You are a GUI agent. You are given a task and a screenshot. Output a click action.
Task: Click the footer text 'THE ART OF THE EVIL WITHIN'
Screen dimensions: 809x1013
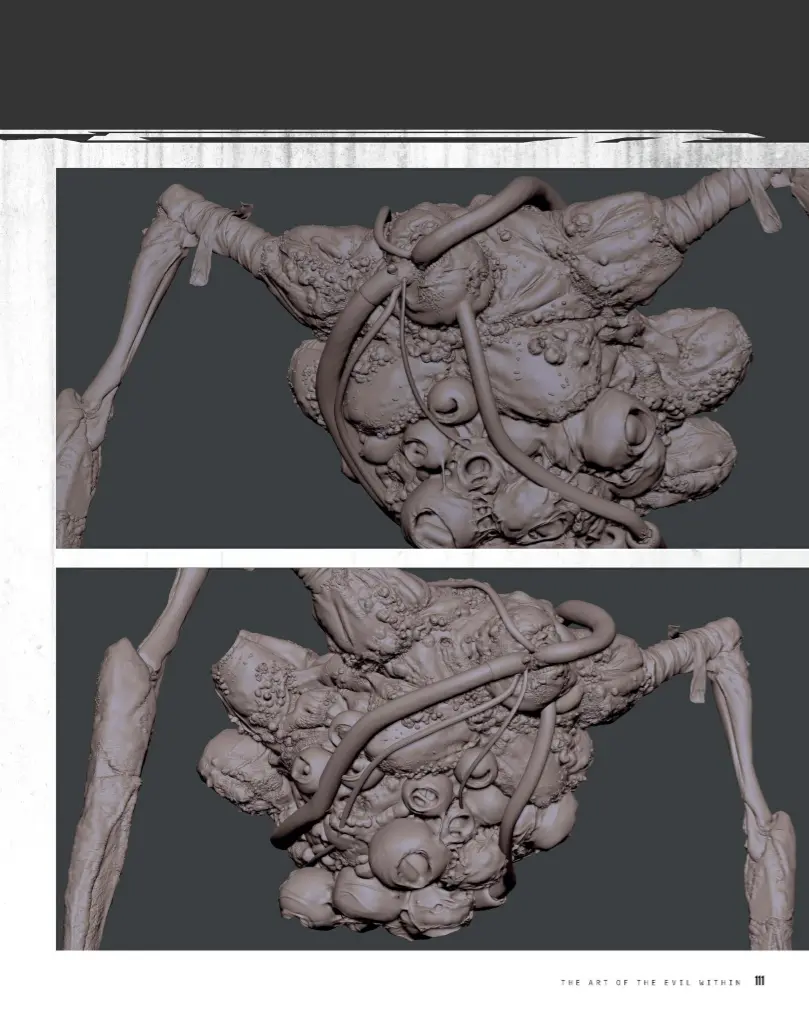[651, 982]
